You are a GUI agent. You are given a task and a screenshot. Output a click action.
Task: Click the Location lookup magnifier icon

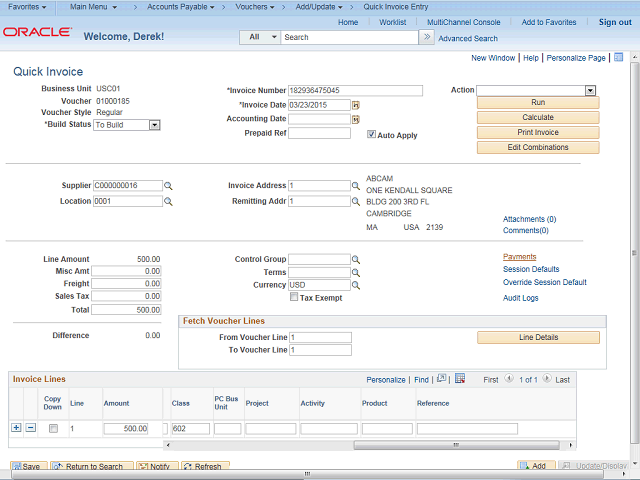169,201
